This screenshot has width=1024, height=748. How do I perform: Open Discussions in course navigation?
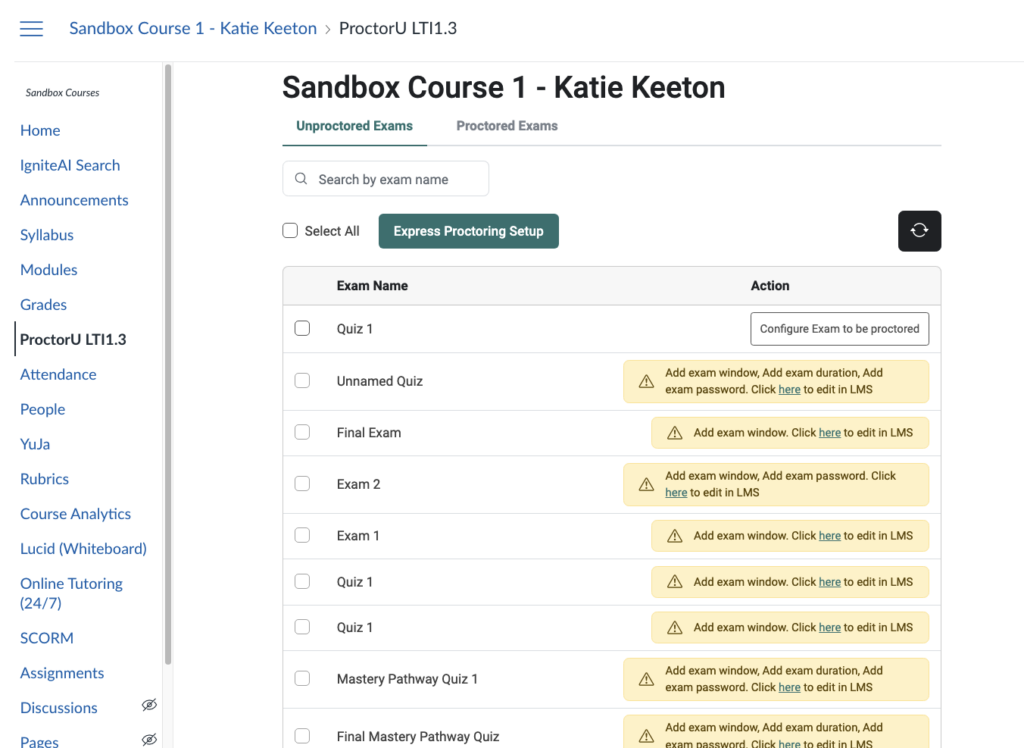[x=59, y=707]
